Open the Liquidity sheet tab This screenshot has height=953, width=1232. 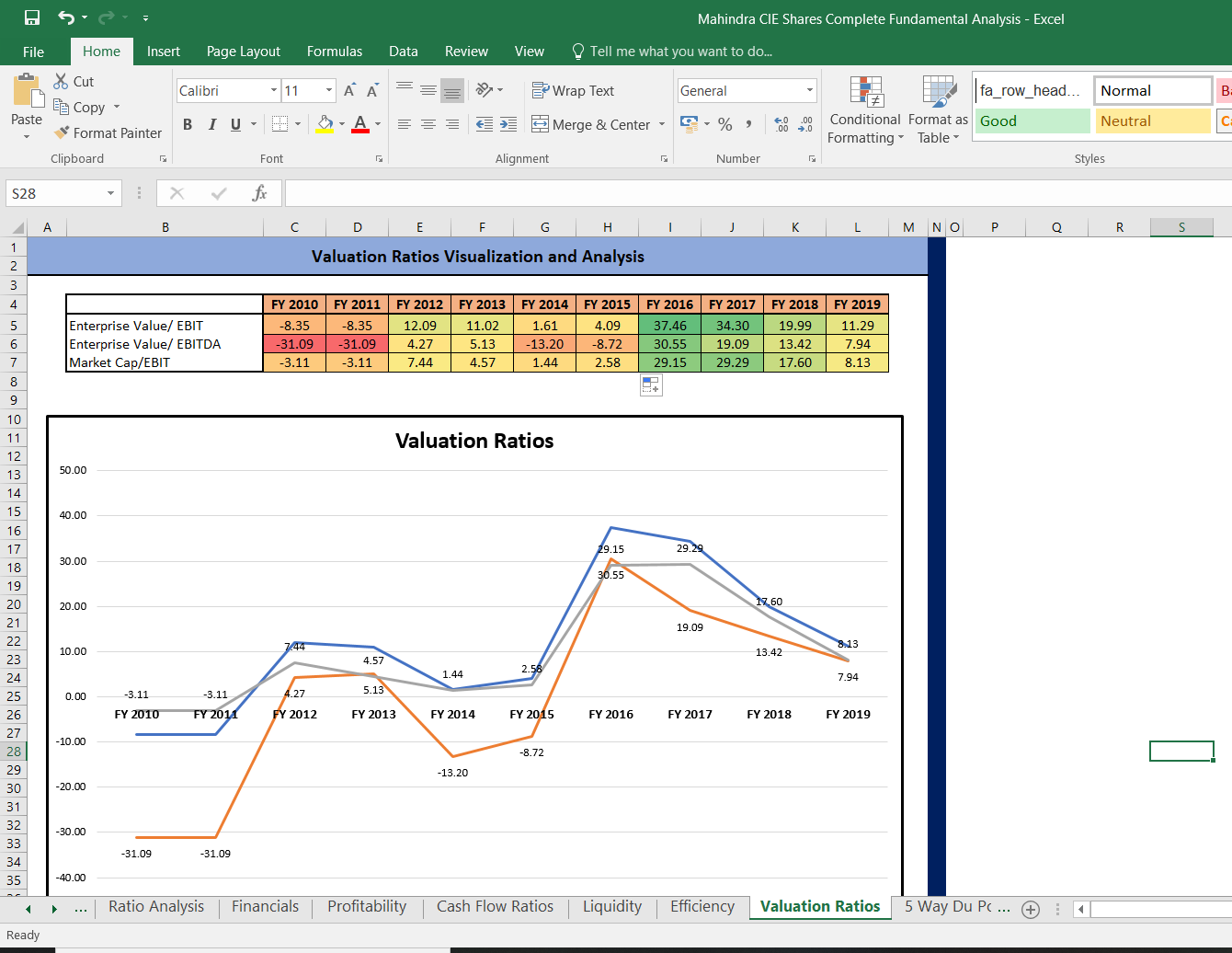612,907
